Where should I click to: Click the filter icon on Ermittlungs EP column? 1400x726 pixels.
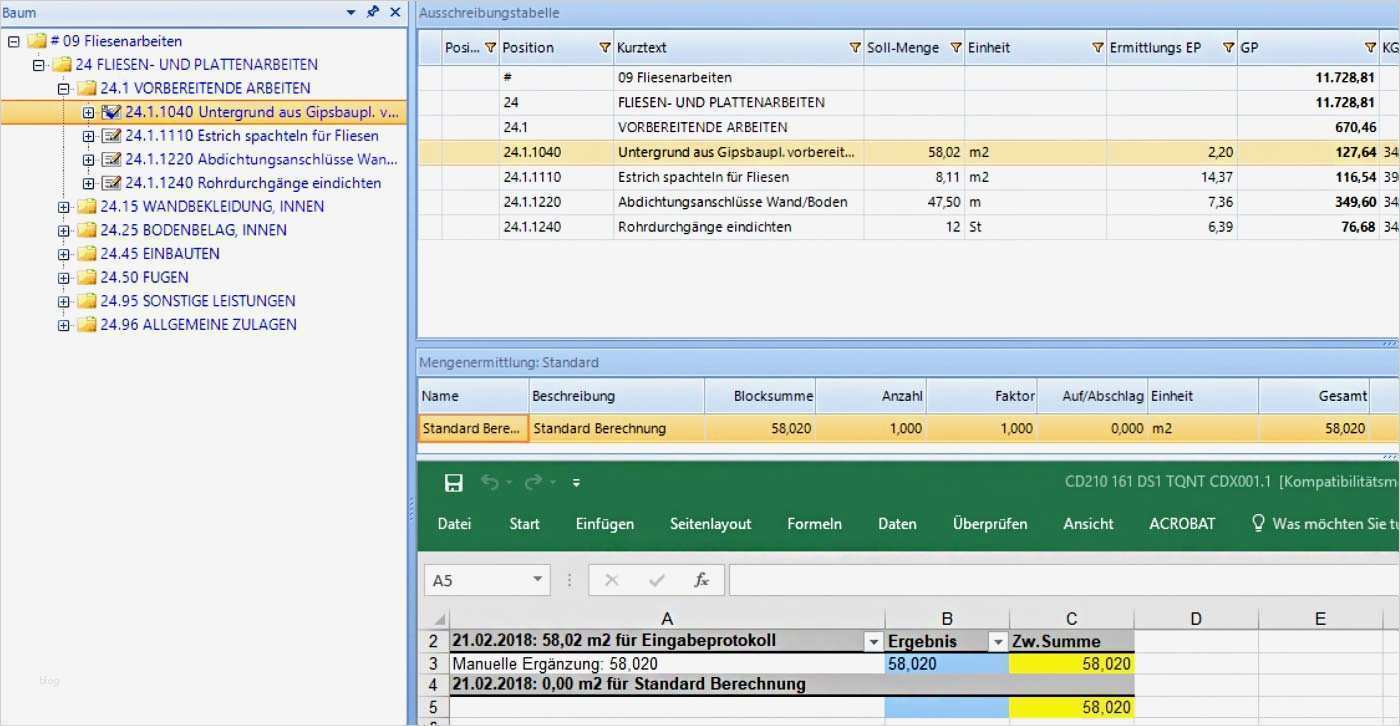click(x=1227, y=48)
